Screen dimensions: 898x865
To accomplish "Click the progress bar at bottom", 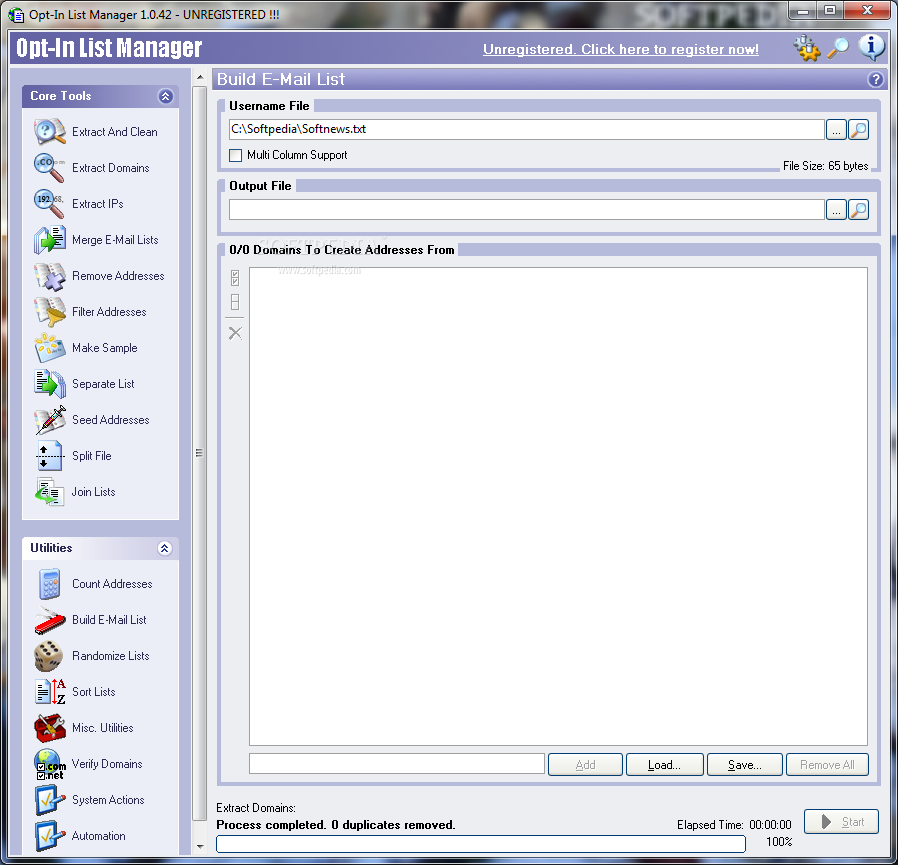I will [481, 844].
